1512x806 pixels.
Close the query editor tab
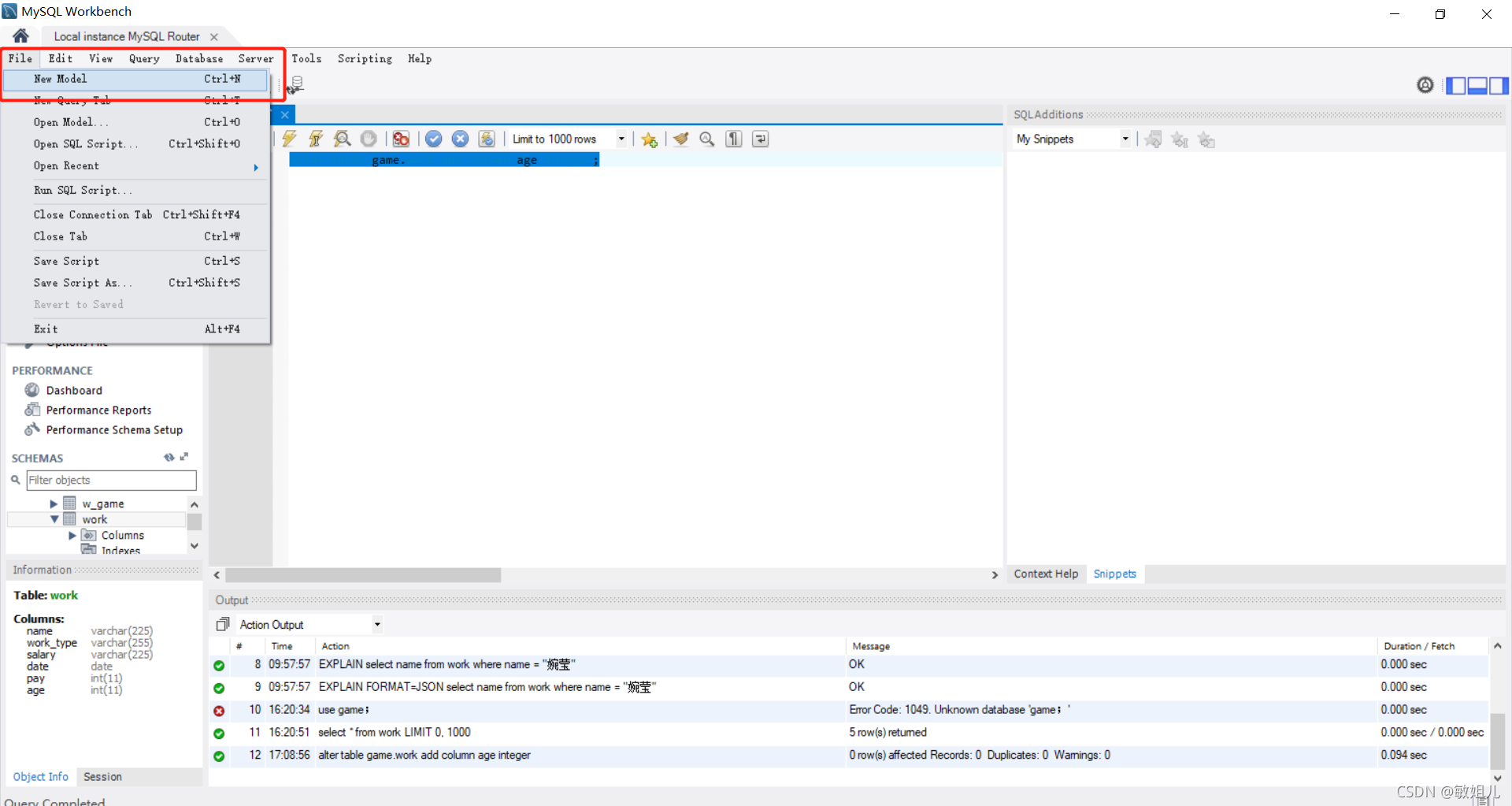[285, 114]
